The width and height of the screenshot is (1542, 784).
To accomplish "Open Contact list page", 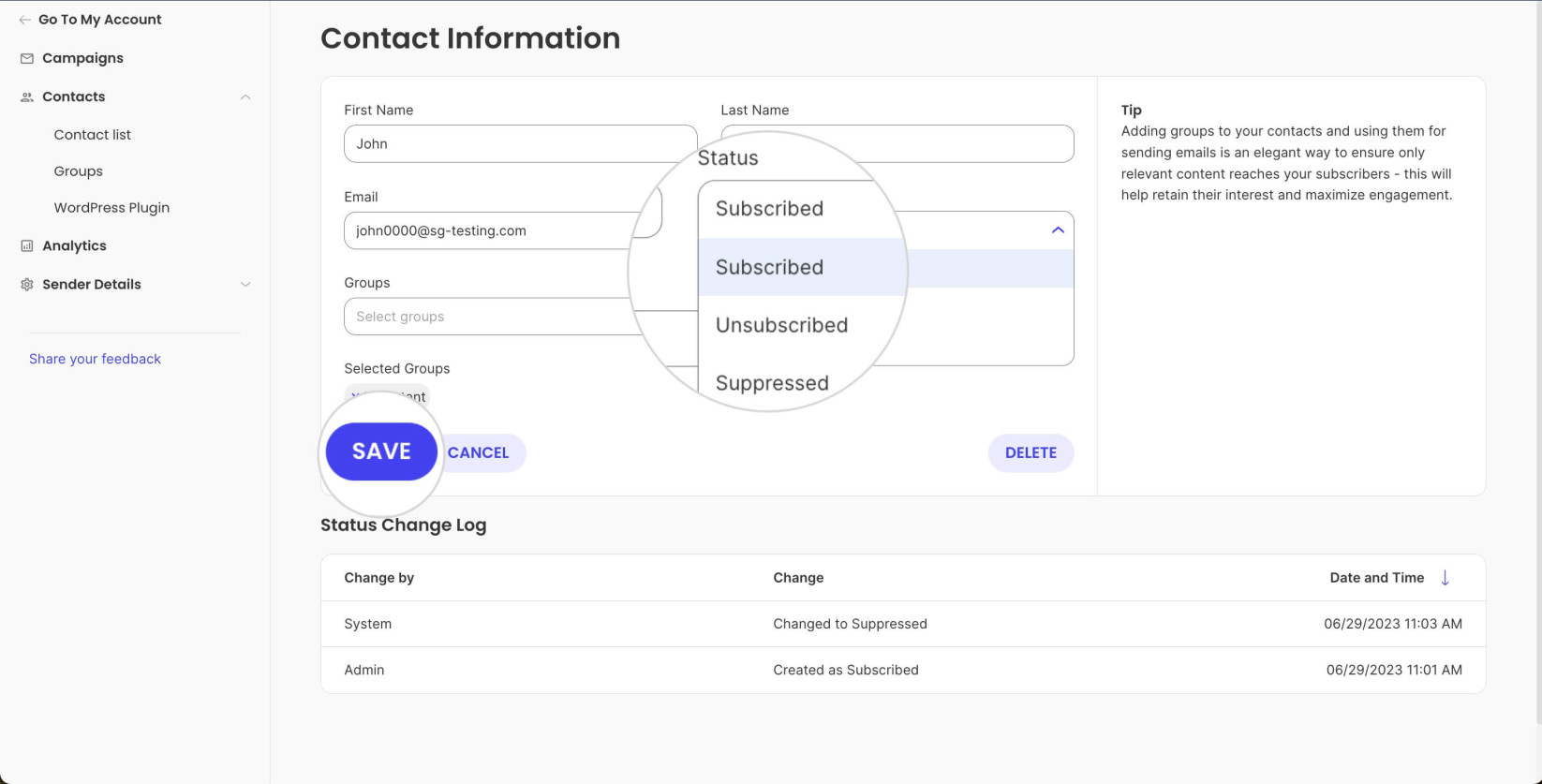I will point(93,135).
